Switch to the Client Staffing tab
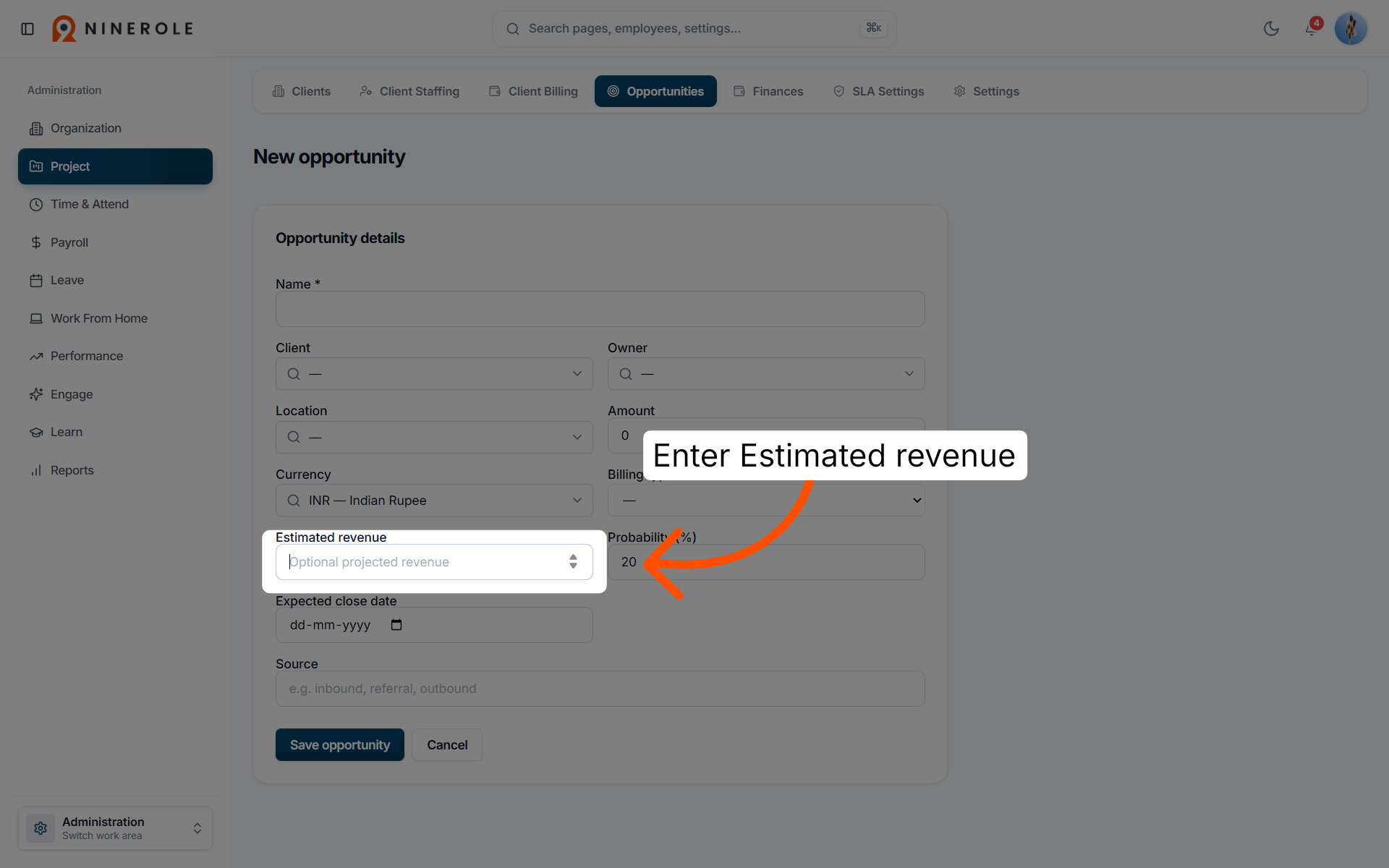The height and width of the screenshot is (868, 1389). point(409,91)
